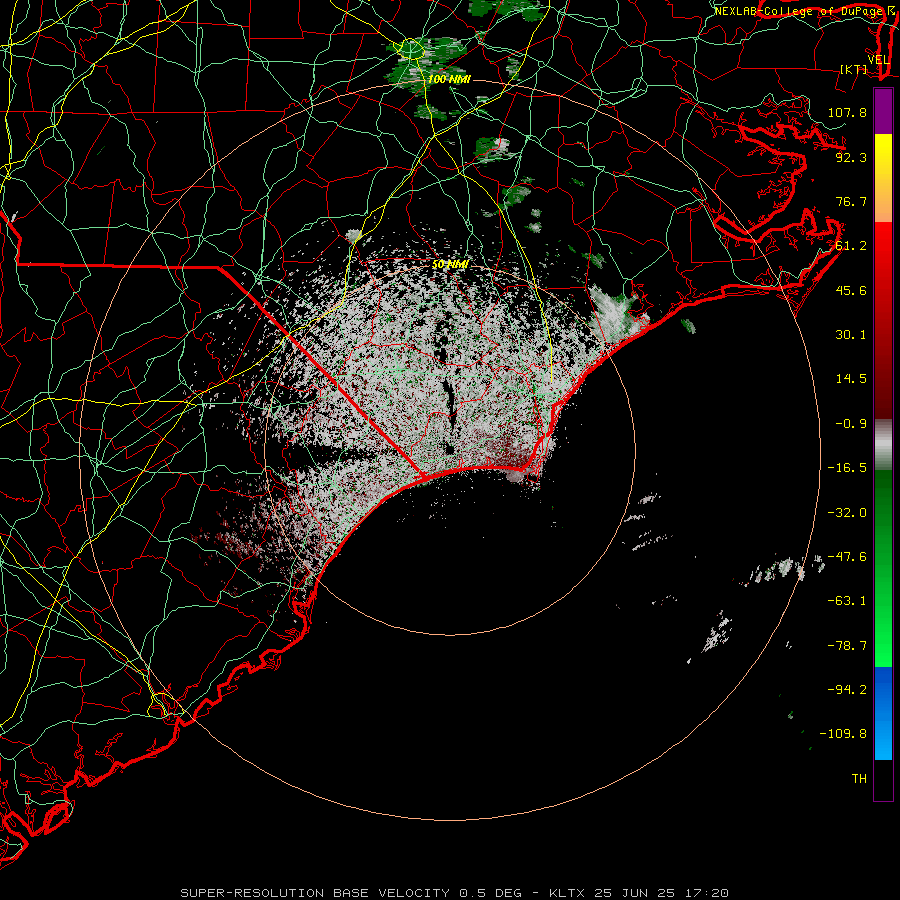This screenshot has width=900, height=900.
Task: Pick the purple segment of the velocity scale
Action: click(x=883, y=112)
